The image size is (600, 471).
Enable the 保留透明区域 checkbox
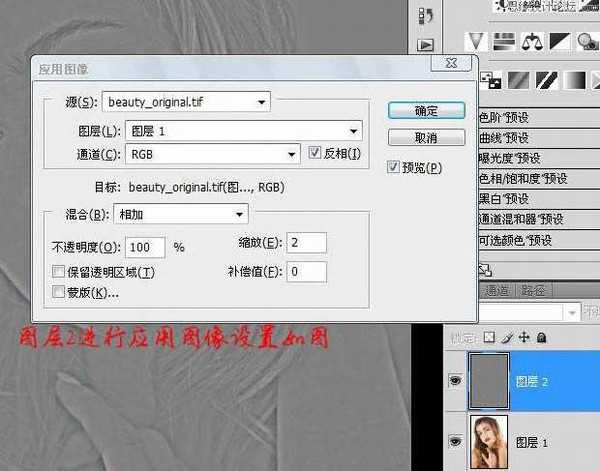click(x=58, y=272)
